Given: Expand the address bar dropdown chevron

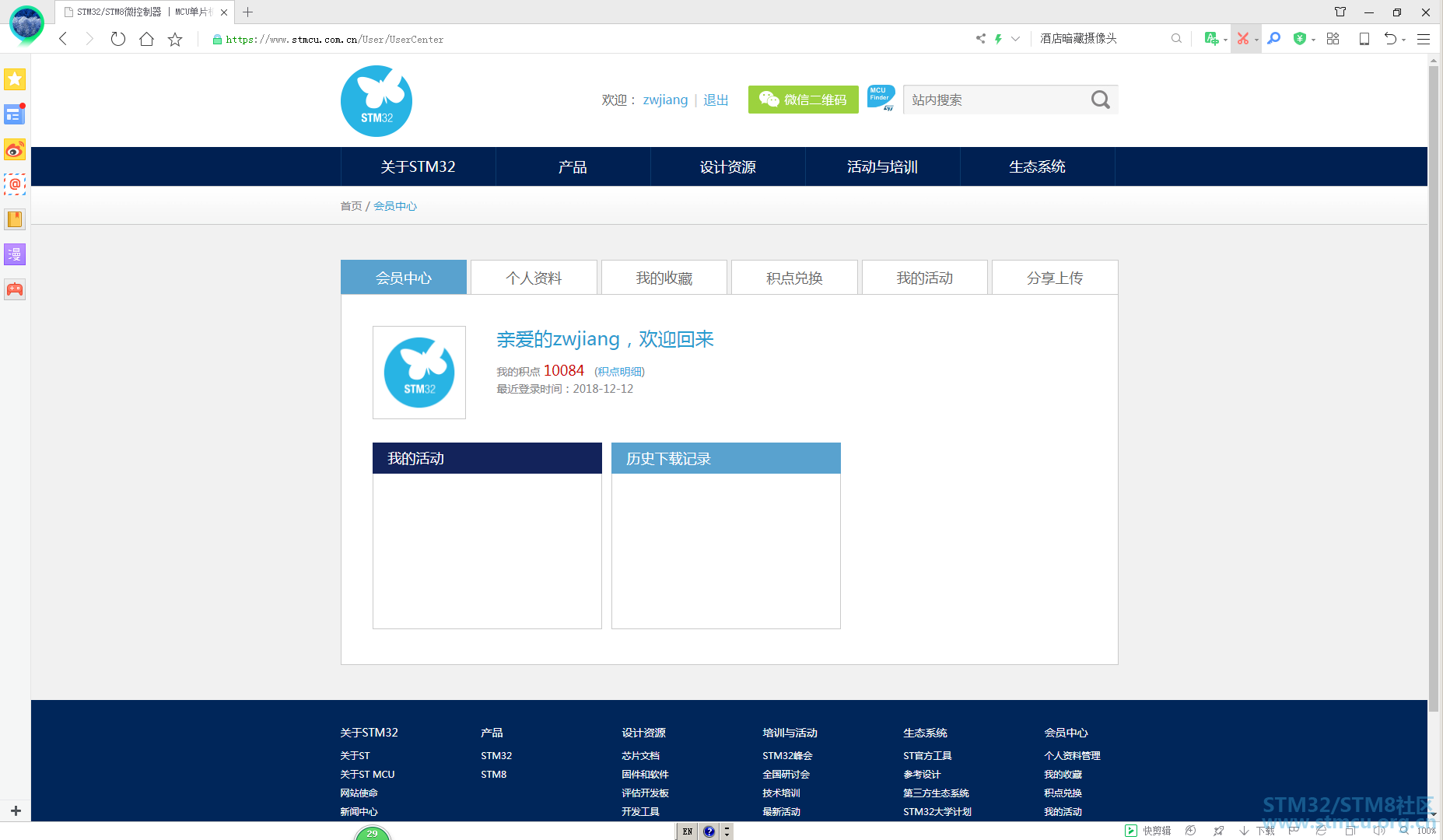Looking at the screenshot, I should tap(1015, 38).
